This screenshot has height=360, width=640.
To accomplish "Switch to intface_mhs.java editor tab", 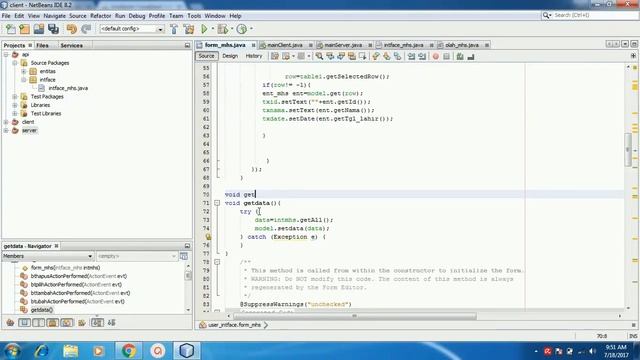I will tap(403, 45).
